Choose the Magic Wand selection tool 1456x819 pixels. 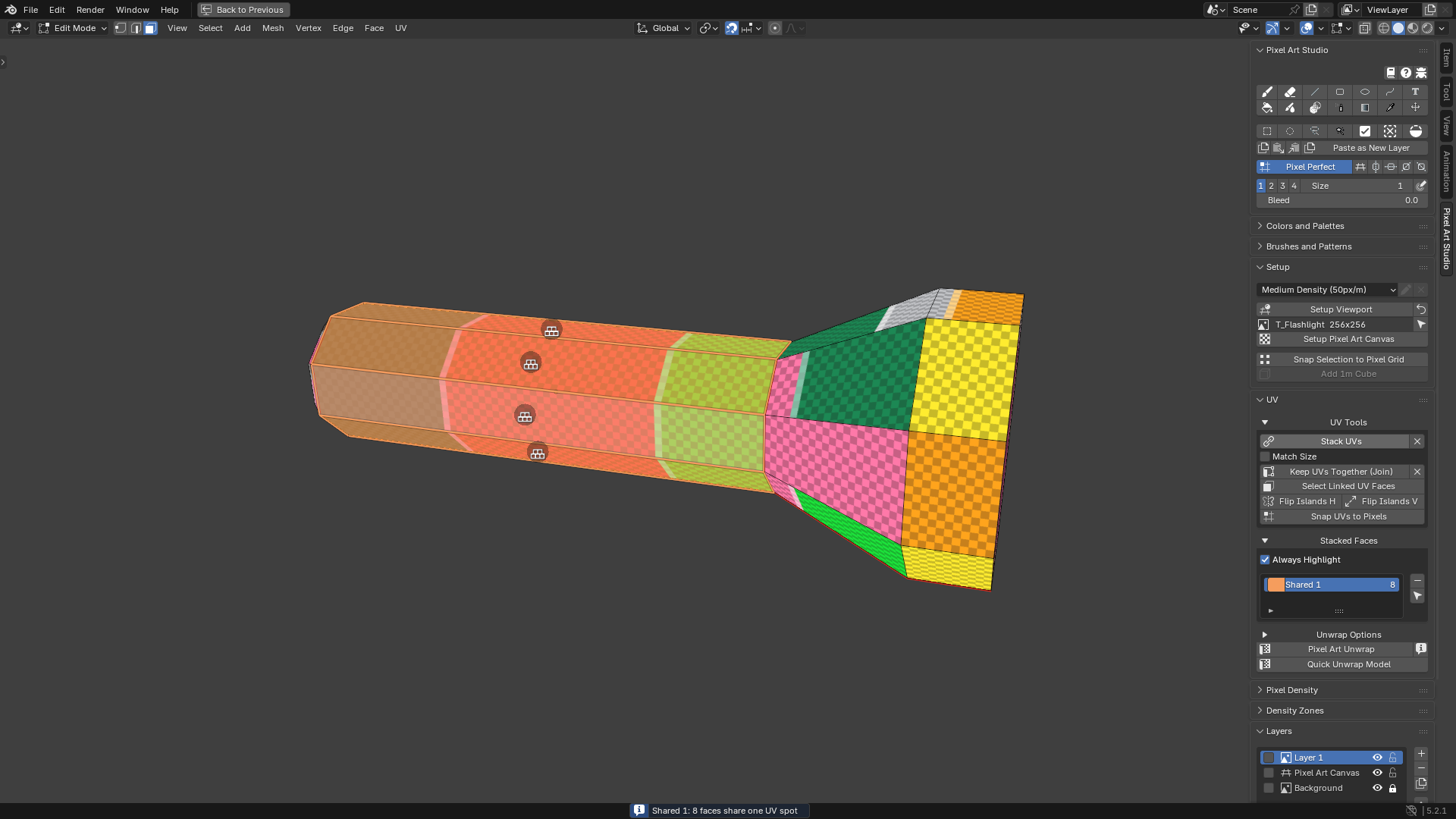(x=1340, y=131)
